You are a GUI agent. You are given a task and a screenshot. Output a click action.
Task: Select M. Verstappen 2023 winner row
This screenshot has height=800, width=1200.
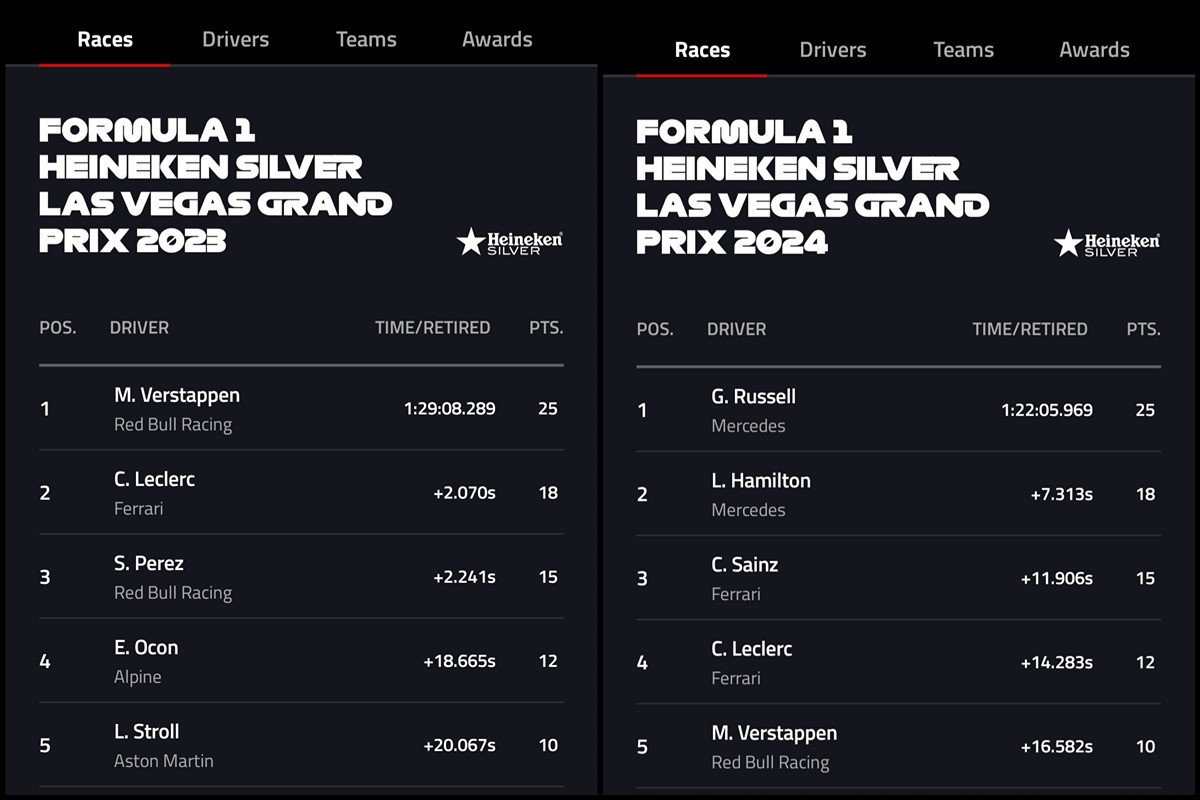click(300, 408)
